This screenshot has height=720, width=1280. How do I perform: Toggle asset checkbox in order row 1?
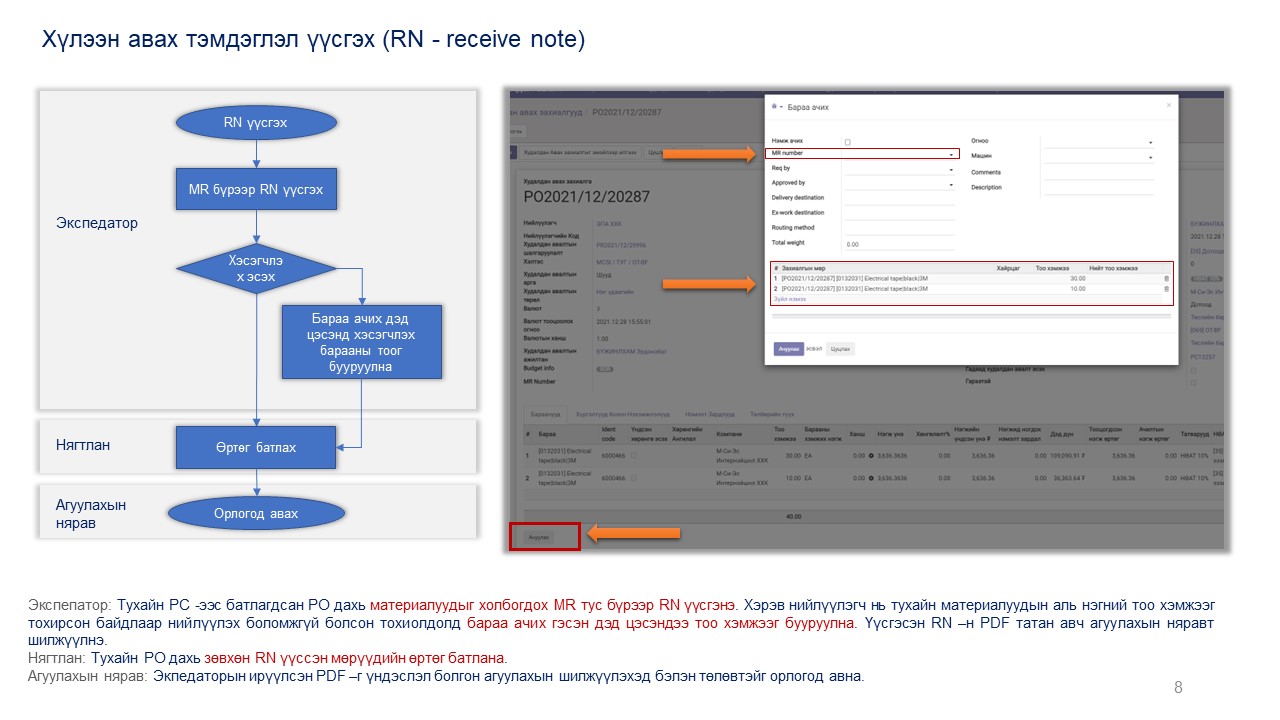[x=633, y=456]
